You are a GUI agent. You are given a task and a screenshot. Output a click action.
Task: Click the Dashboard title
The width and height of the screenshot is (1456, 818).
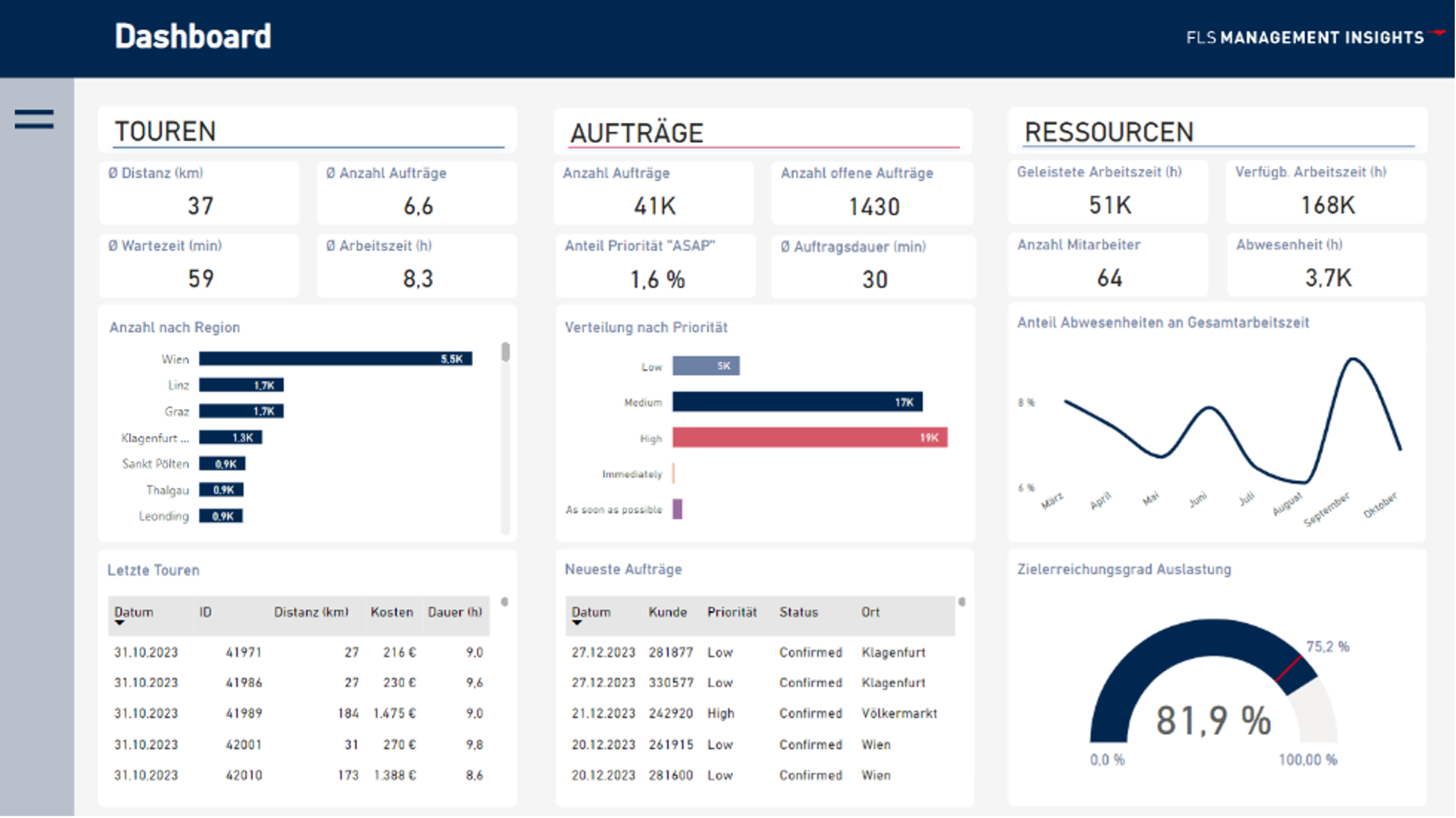(x=193, y=37)
